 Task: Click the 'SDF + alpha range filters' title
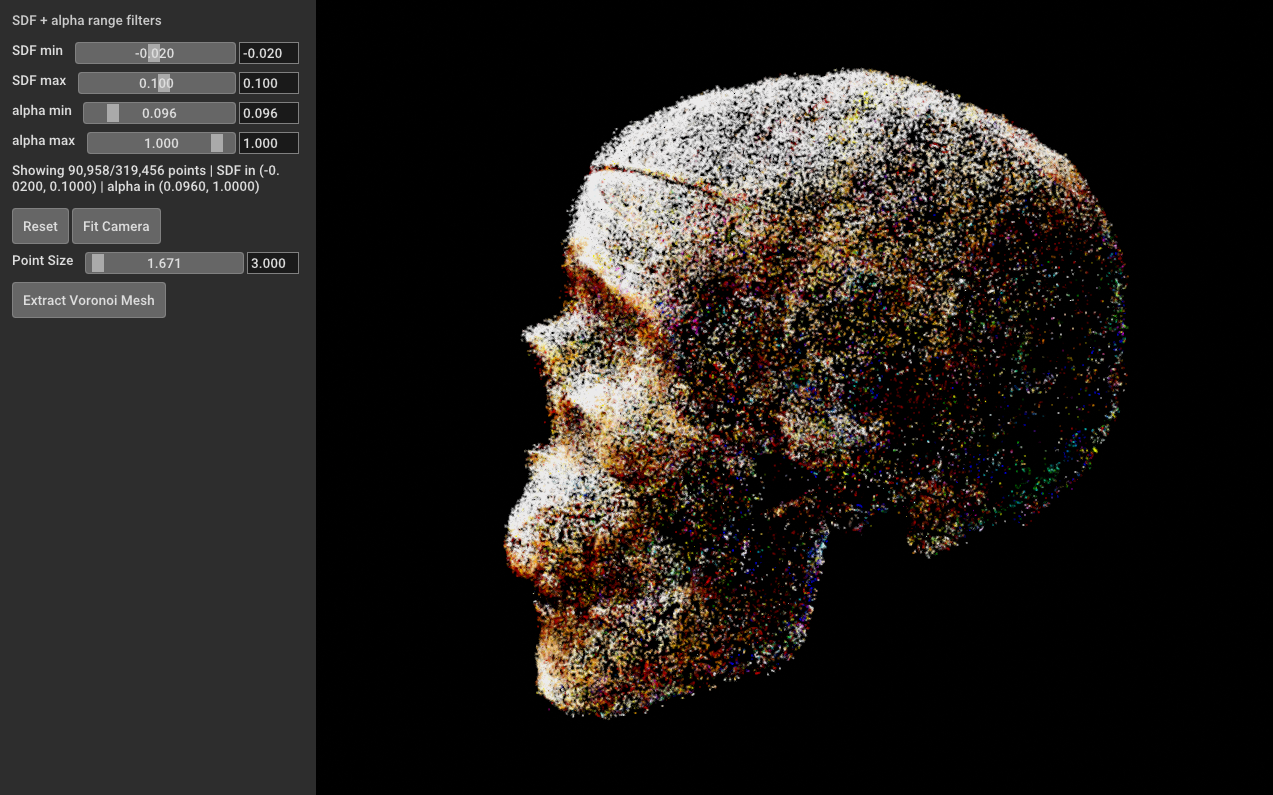87,20
